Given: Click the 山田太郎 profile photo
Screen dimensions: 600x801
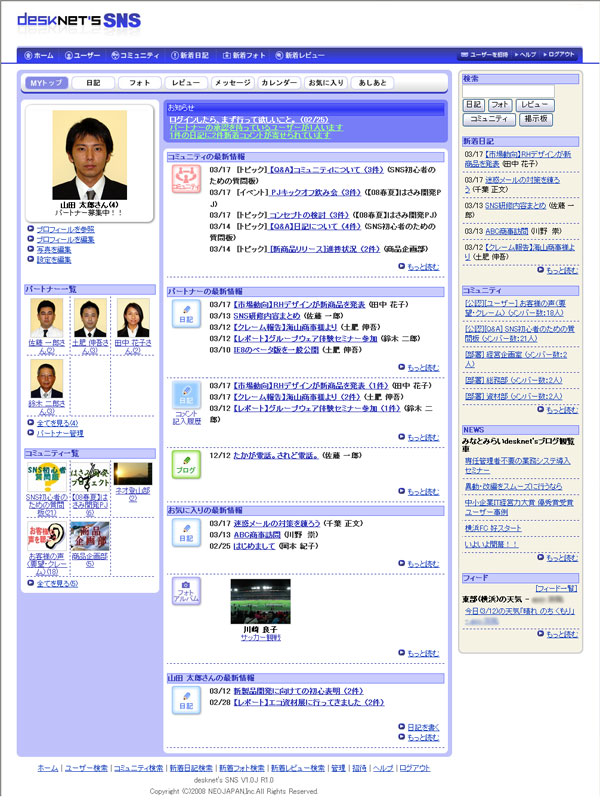Looking at the screenshot, I should (89, 155).
